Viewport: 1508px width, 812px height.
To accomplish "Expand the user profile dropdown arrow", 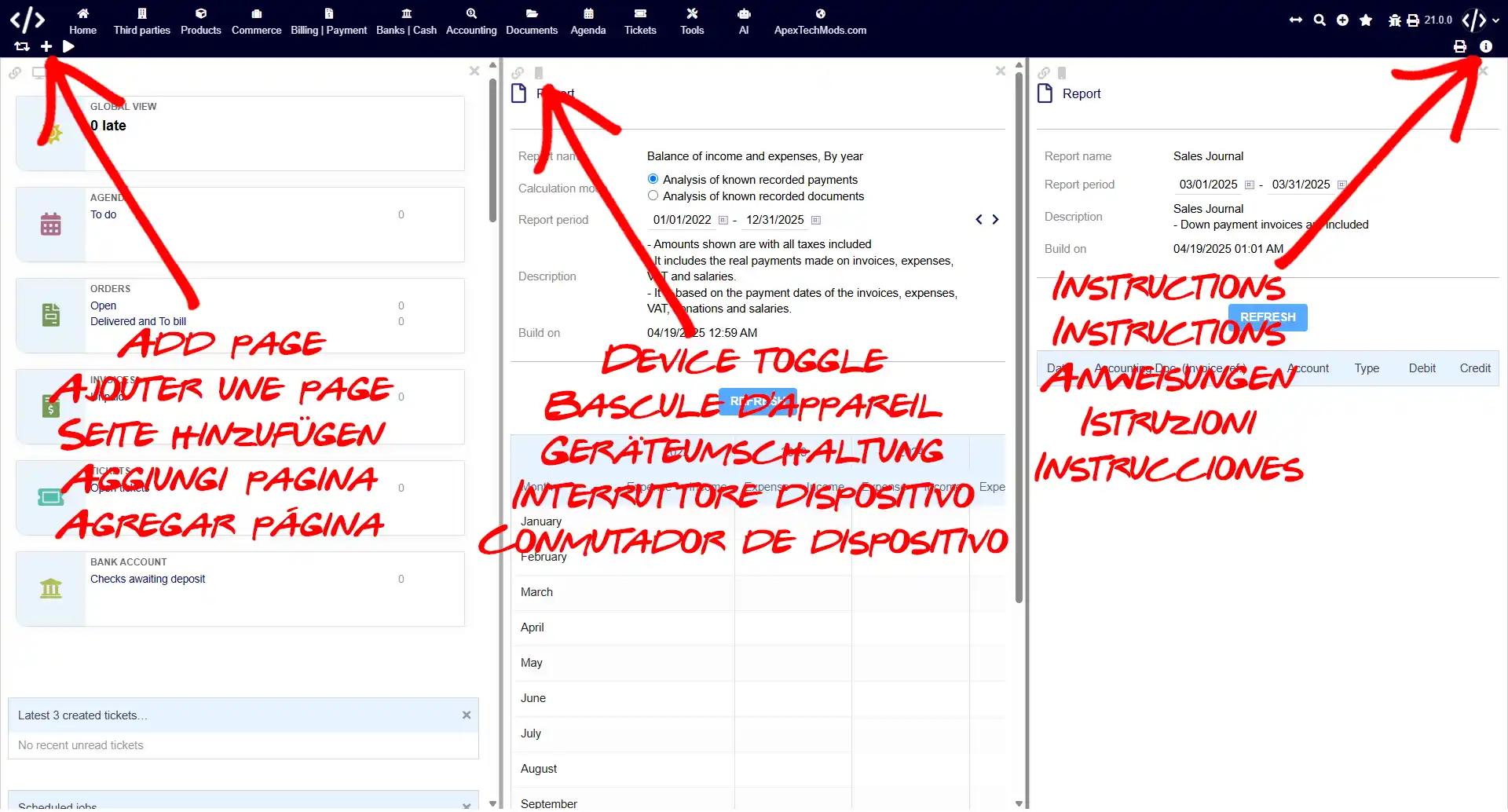I will (x=1495, y=21).
